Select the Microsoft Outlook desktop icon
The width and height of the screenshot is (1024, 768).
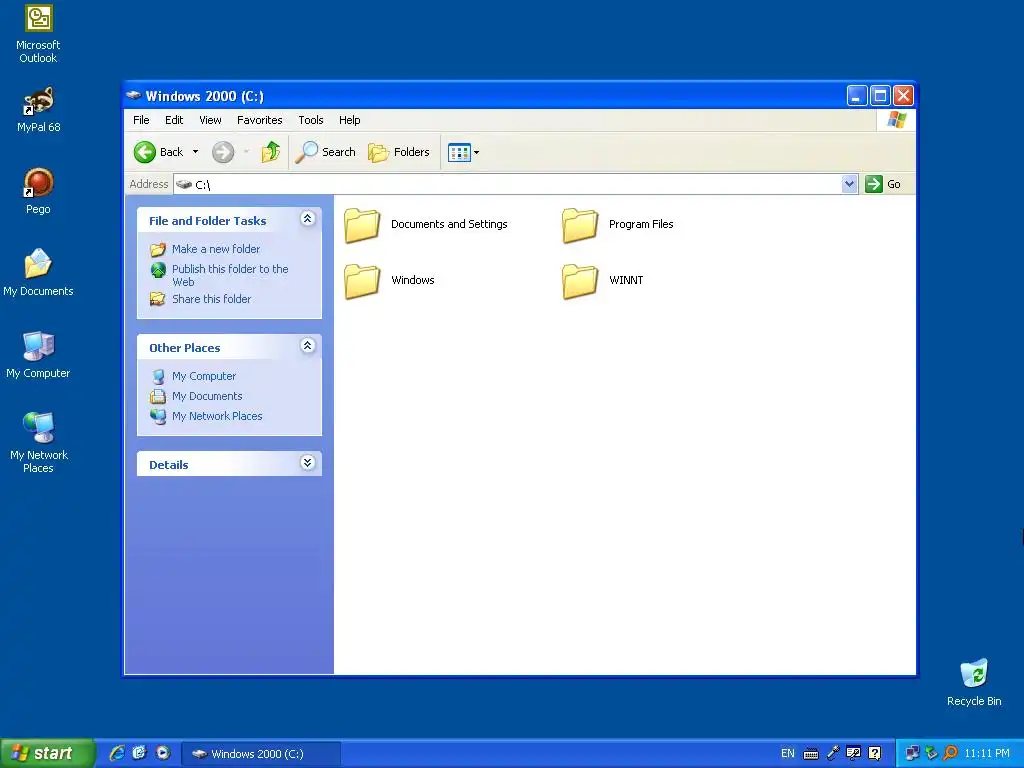[38, 34]
